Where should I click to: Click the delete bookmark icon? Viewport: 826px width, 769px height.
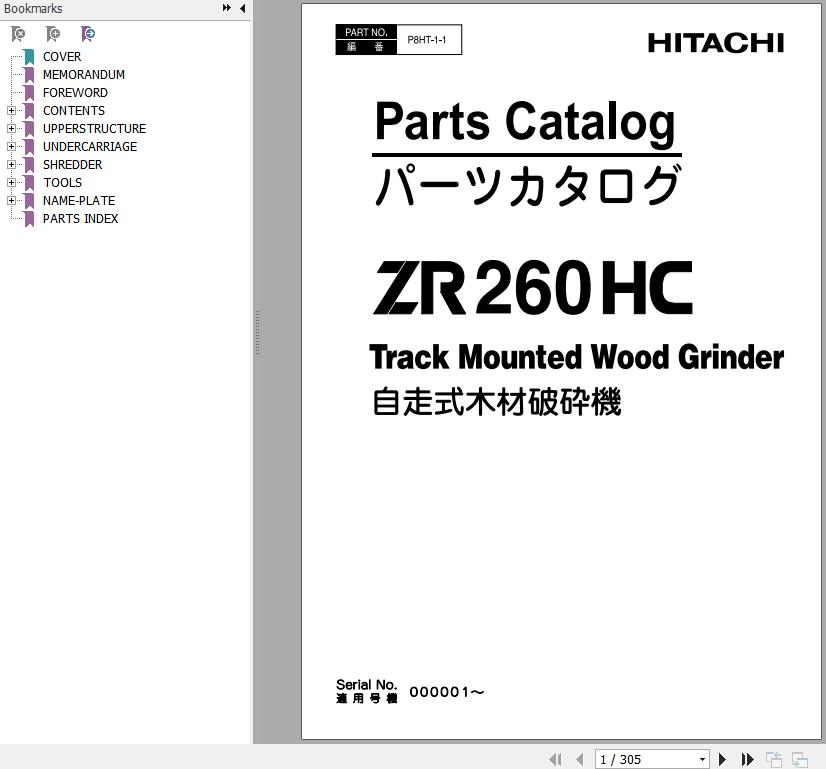pyautogui.click(x=18, y=34)
